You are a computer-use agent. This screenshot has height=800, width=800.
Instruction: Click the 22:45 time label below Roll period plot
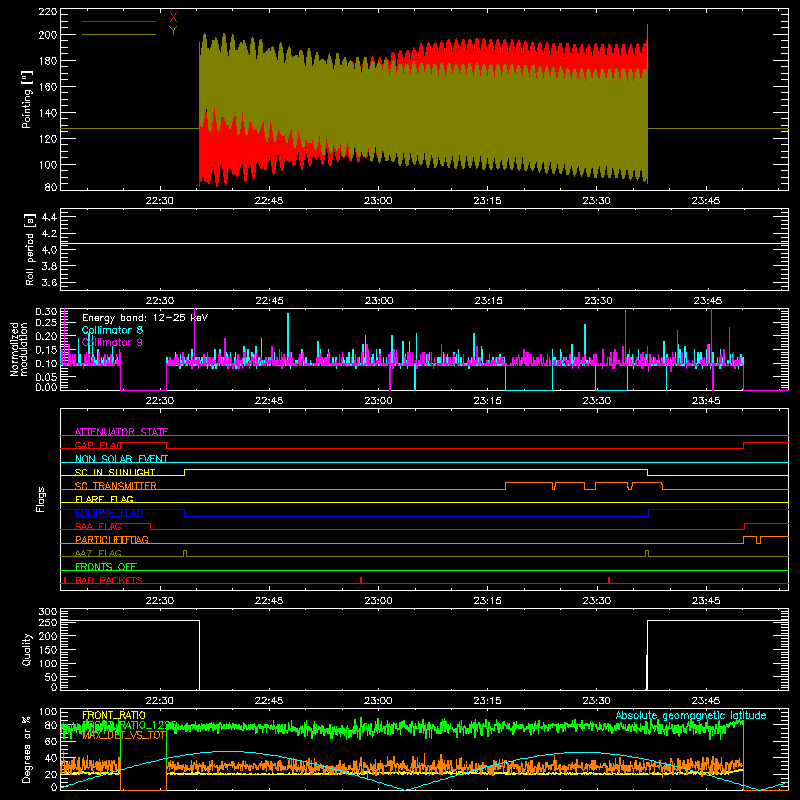pyautogui.click(x=269, y=301)
